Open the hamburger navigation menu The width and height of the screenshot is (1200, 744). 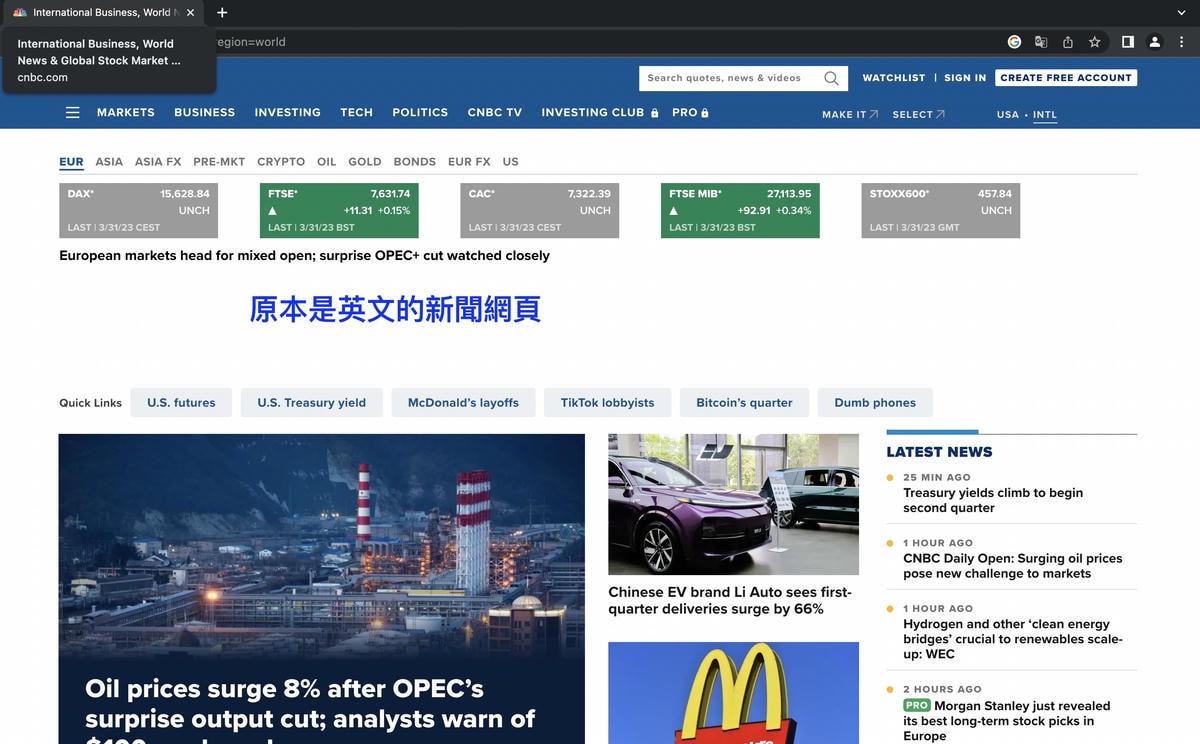click(72, 113)
